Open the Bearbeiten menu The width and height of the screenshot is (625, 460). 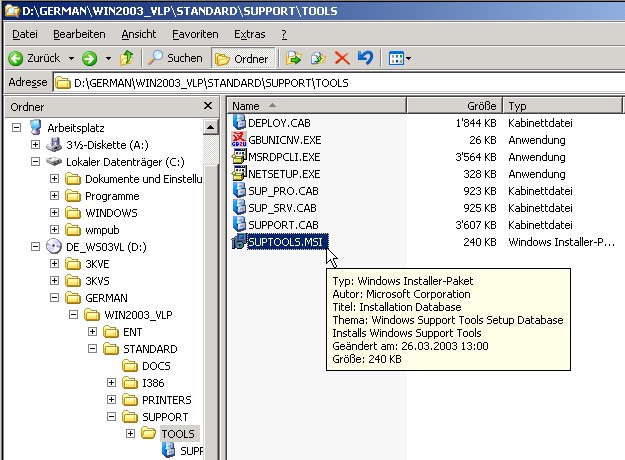point(79,34)
